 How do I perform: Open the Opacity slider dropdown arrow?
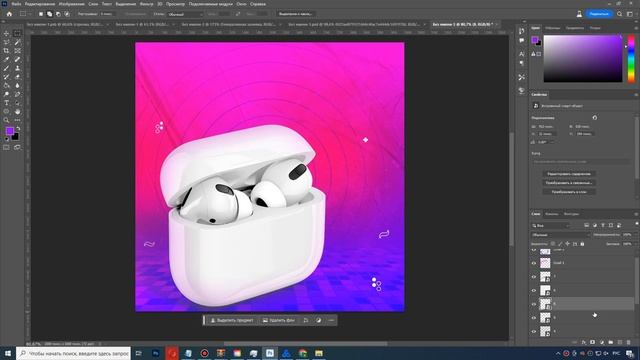click(636, 235)
